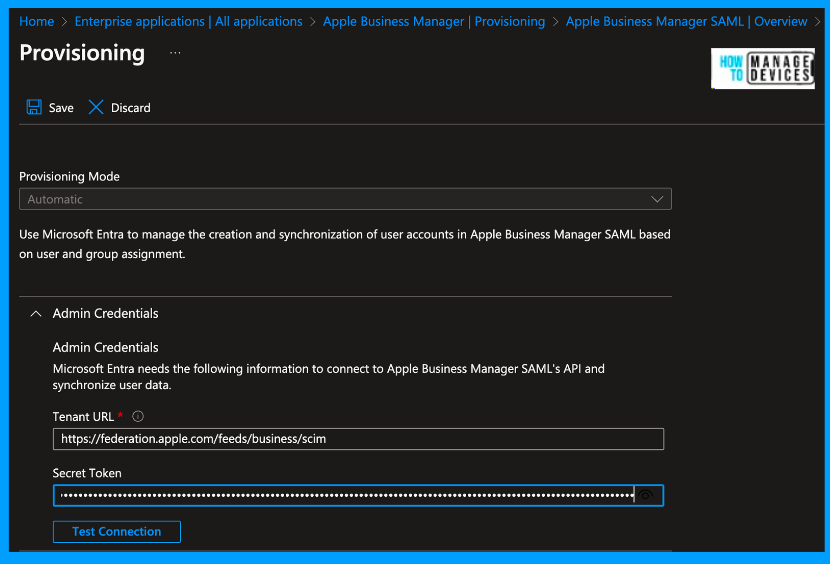Click the Discard X icon
Viewport: 830px width, 564px height.
tap(96, 107)
